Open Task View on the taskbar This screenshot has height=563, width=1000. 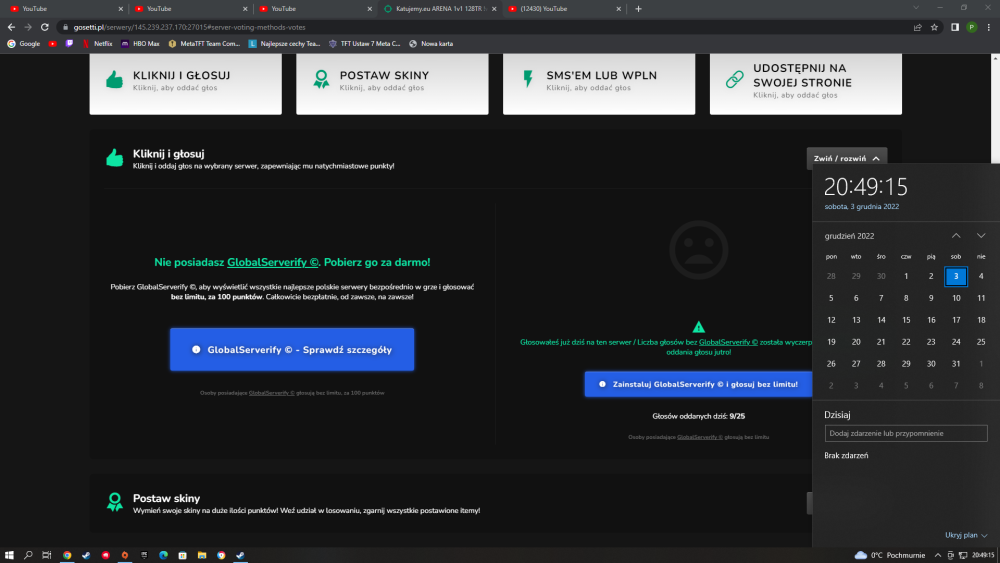pos(47,555)
